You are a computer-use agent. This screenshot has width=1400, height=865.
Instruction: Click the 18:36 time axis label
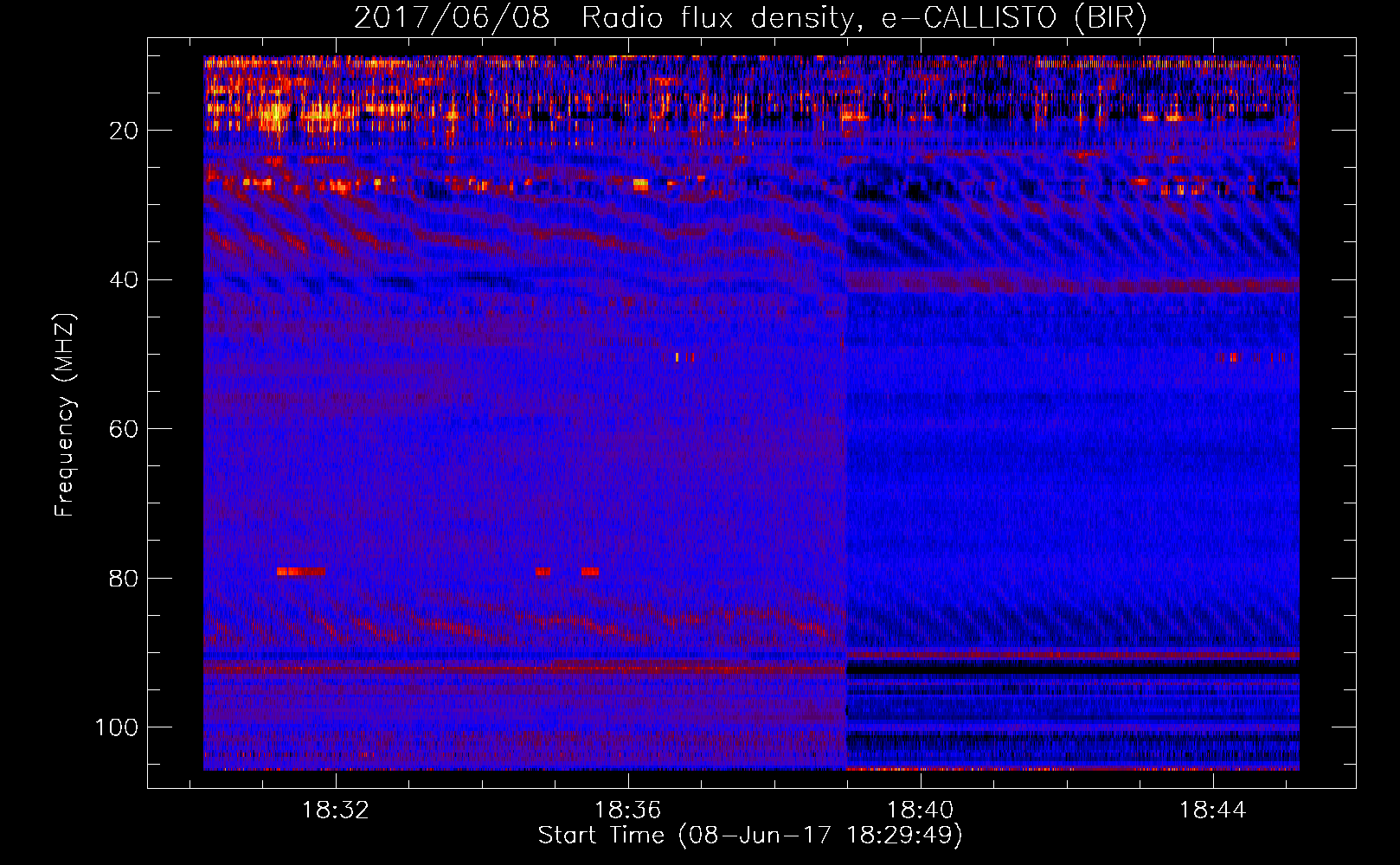[627, 810]
